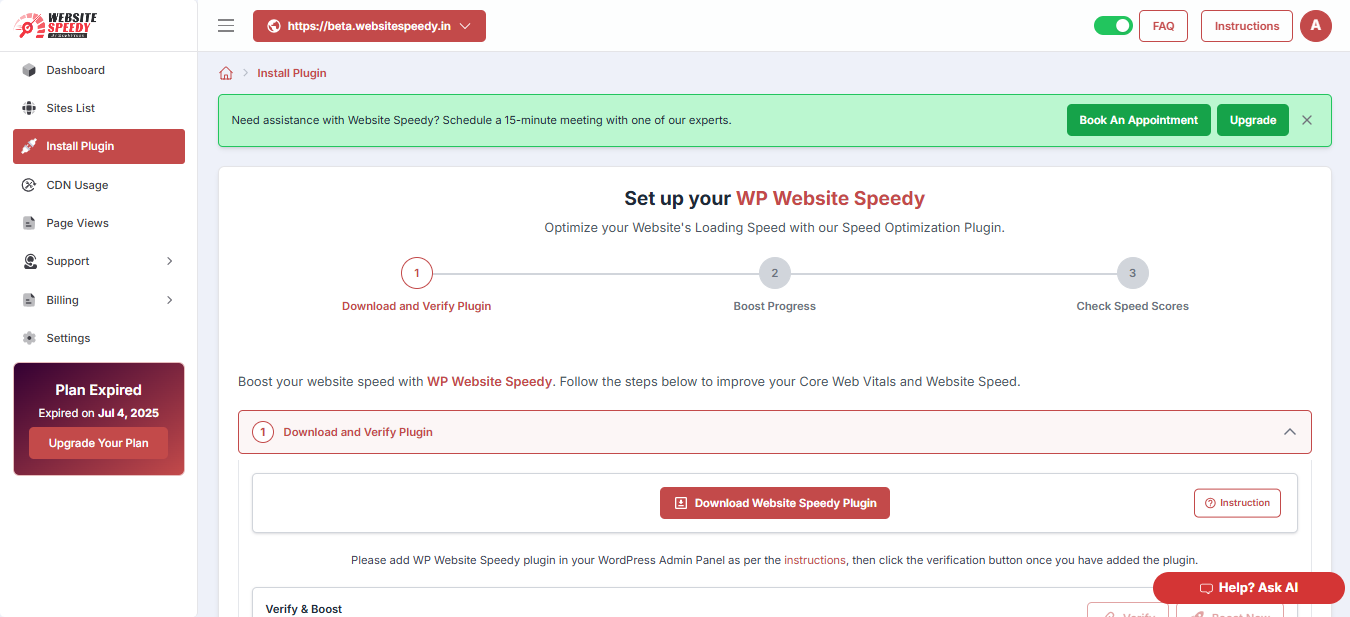Image resolution: width=1350 pixels, height=617 pixels.
Task: Open CDN Usage in sidebar
Action: pyautogui.click(x=99, y=185)
